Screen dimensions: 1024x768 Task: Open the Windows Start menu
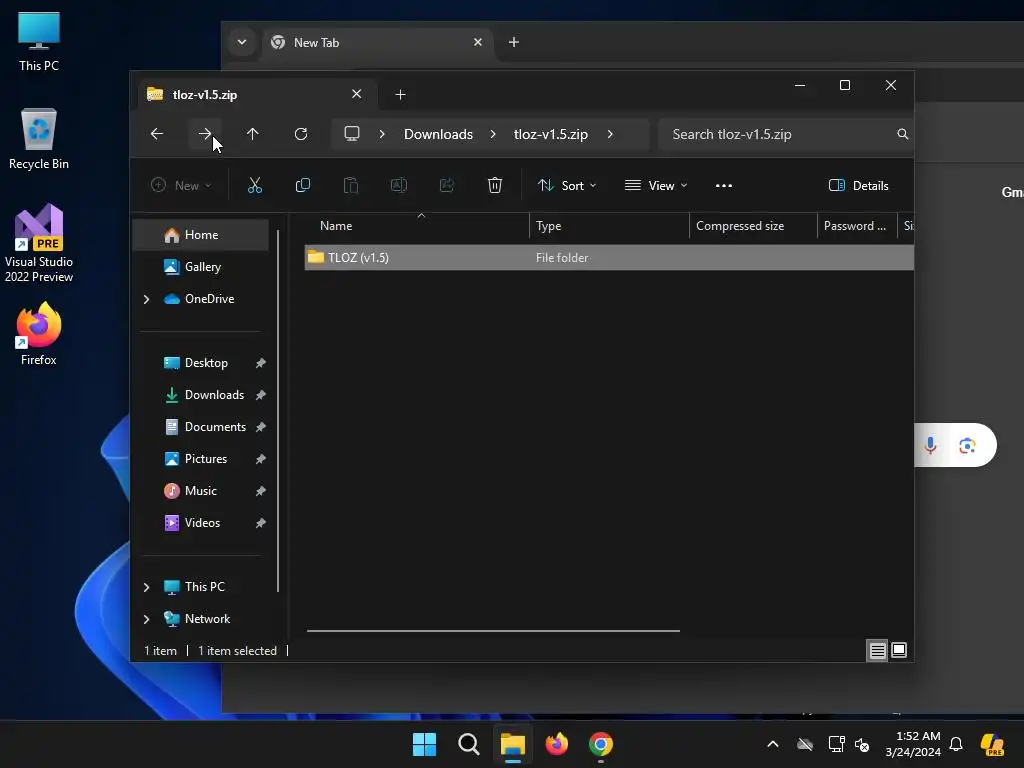pyautogui.click(x=424, y=744)
